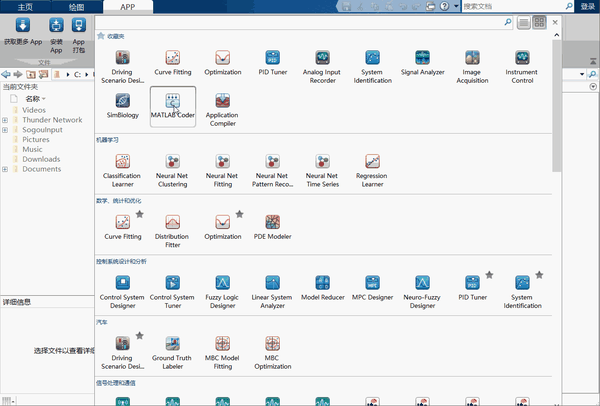Open the MATLAB Coder app
Screen dimensions: 600x406
(173, 106)
